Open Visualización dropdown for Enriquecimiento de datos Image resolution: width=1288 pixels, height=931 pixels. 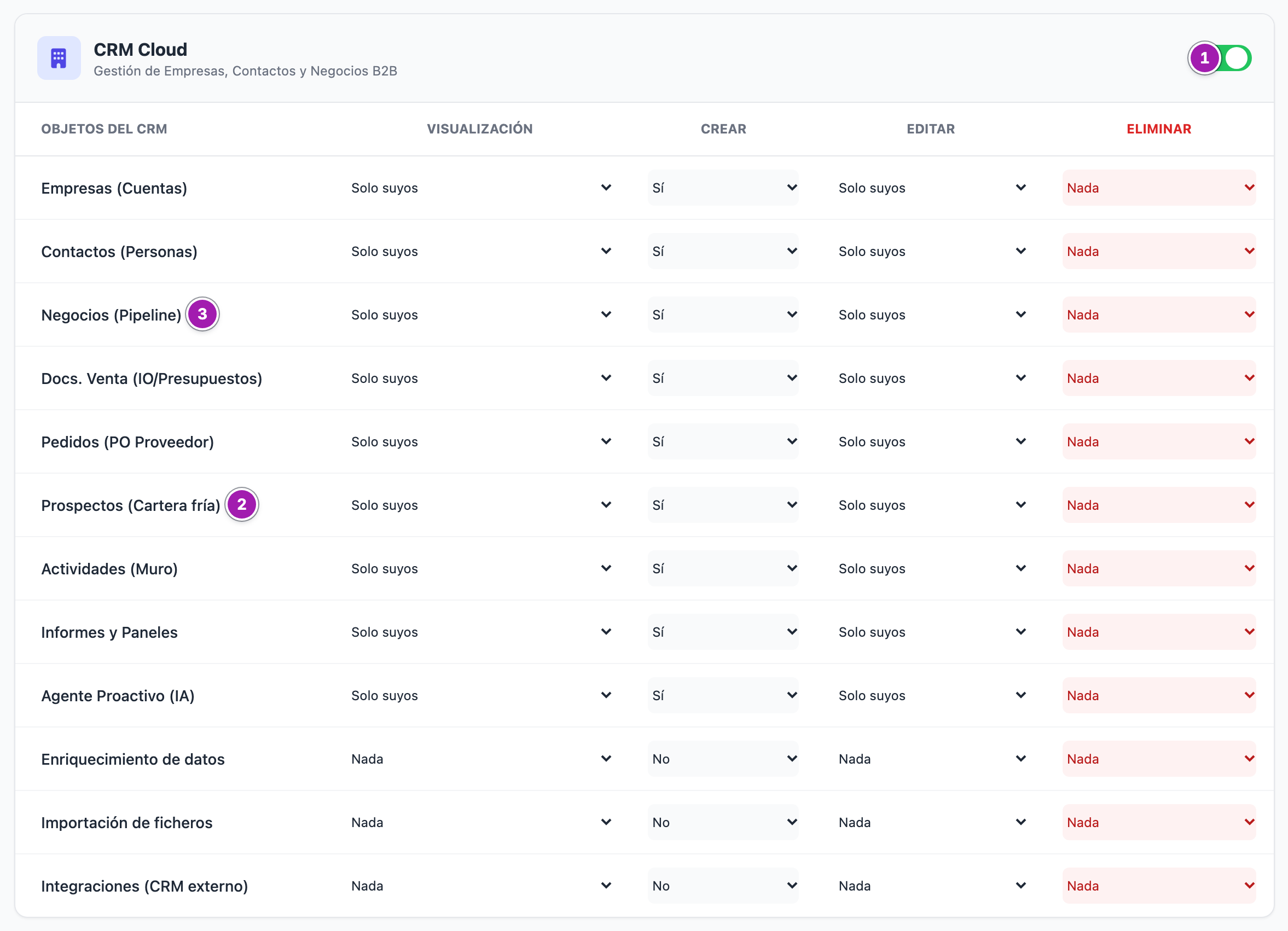tap(480, 760)
